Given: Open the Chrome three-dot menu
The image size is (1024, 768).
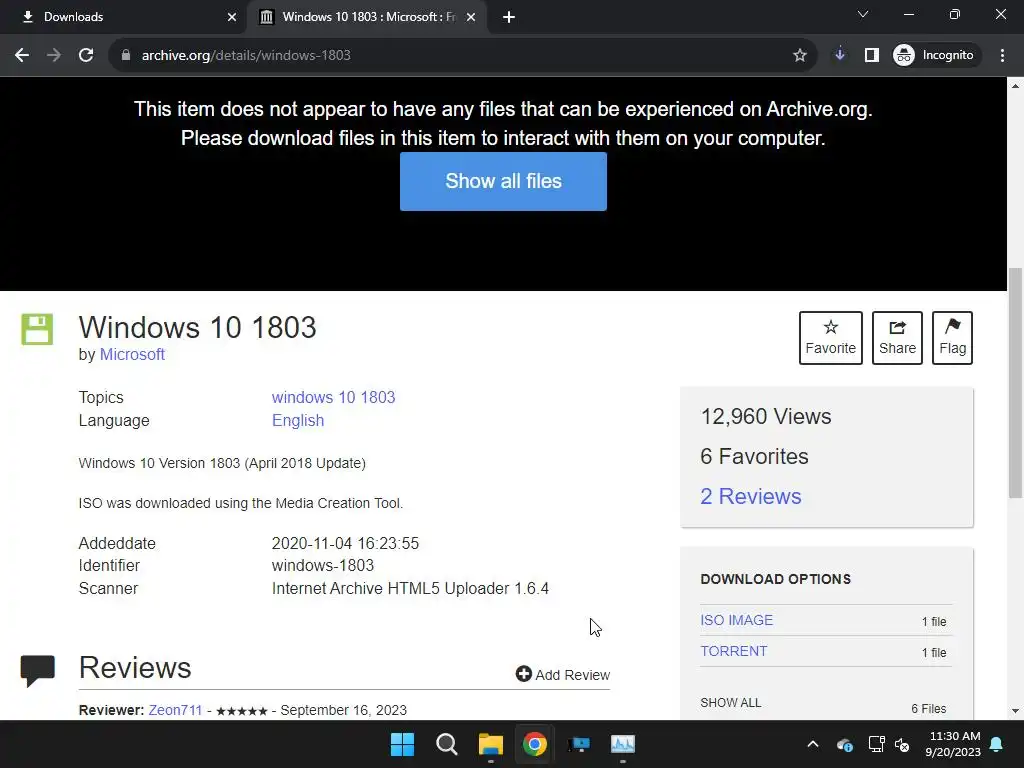Looking at the screenshot, I should click(1002, 56).
